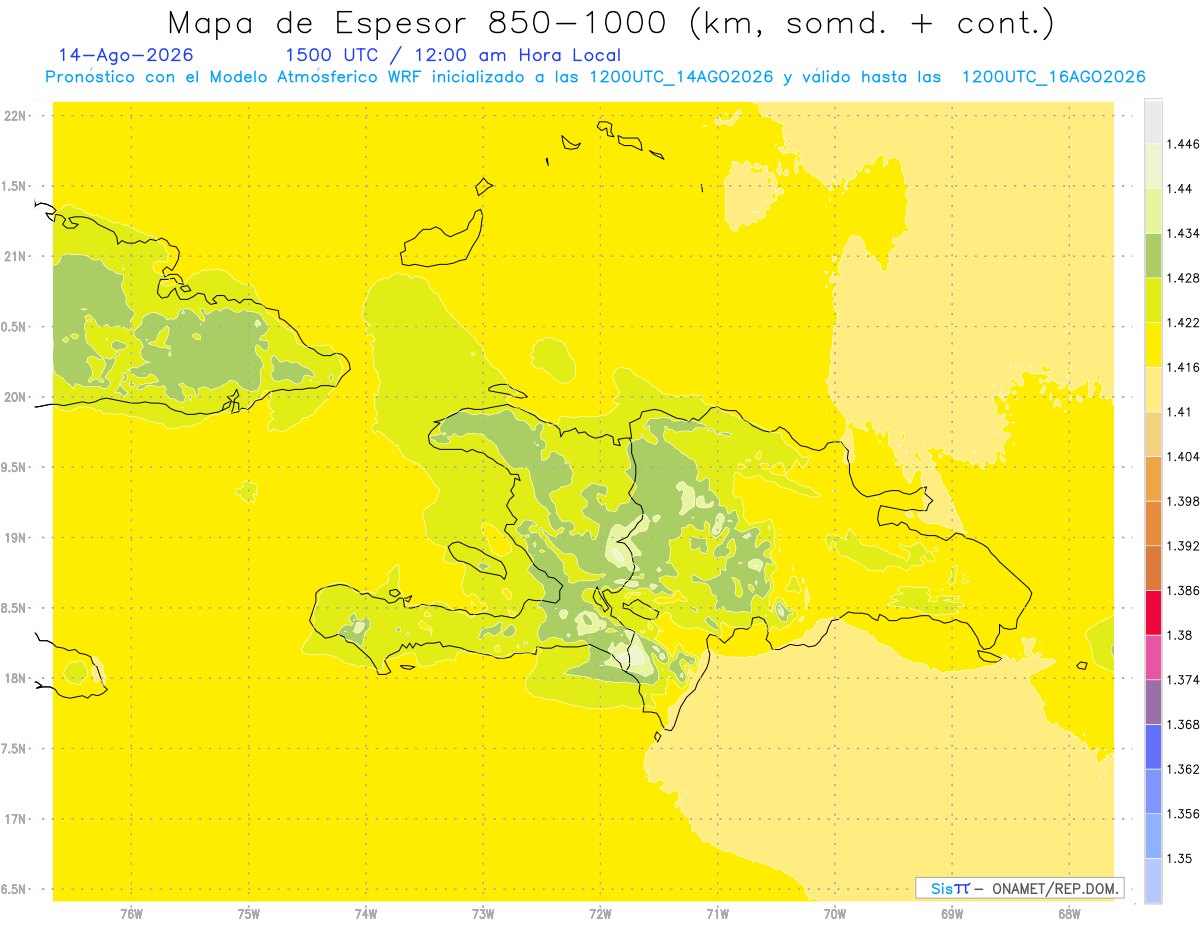Click the legend value "1.362"
Image resolution: width=1200 pixels, height=927 pixels.
click(x=1183, y=769)
